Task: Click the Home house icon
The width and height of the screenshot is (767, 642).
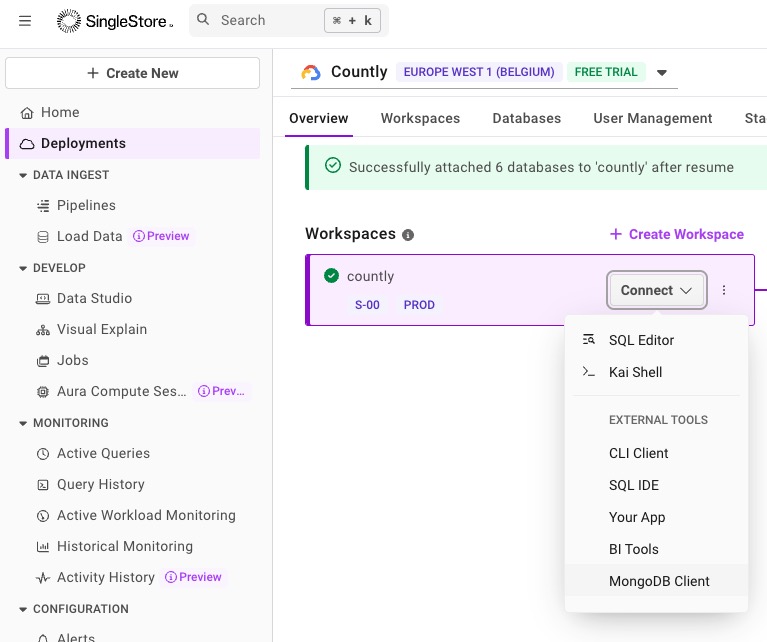Action: pos(27,113)
